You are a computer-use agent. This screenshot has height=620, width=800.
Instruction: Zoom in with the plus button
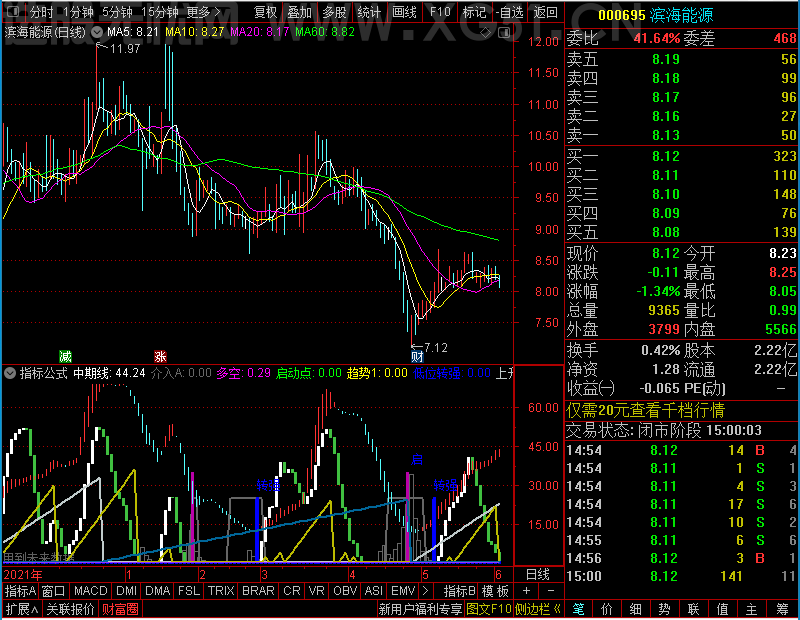(527, 591)
